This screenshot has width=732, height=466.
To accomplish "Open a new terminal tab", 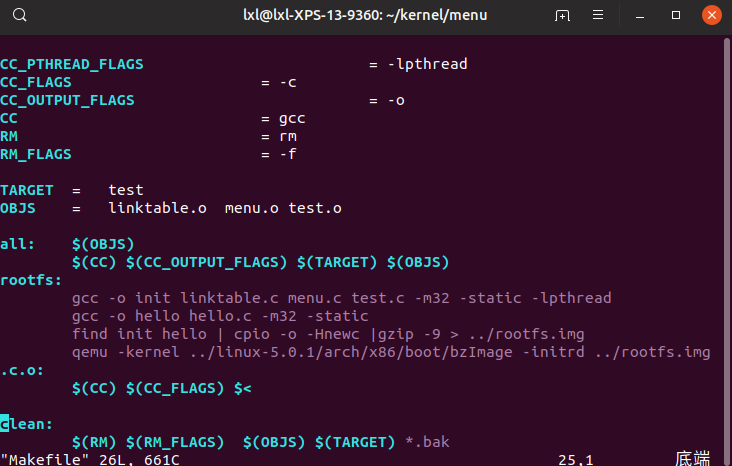I will tap(563, 15).
